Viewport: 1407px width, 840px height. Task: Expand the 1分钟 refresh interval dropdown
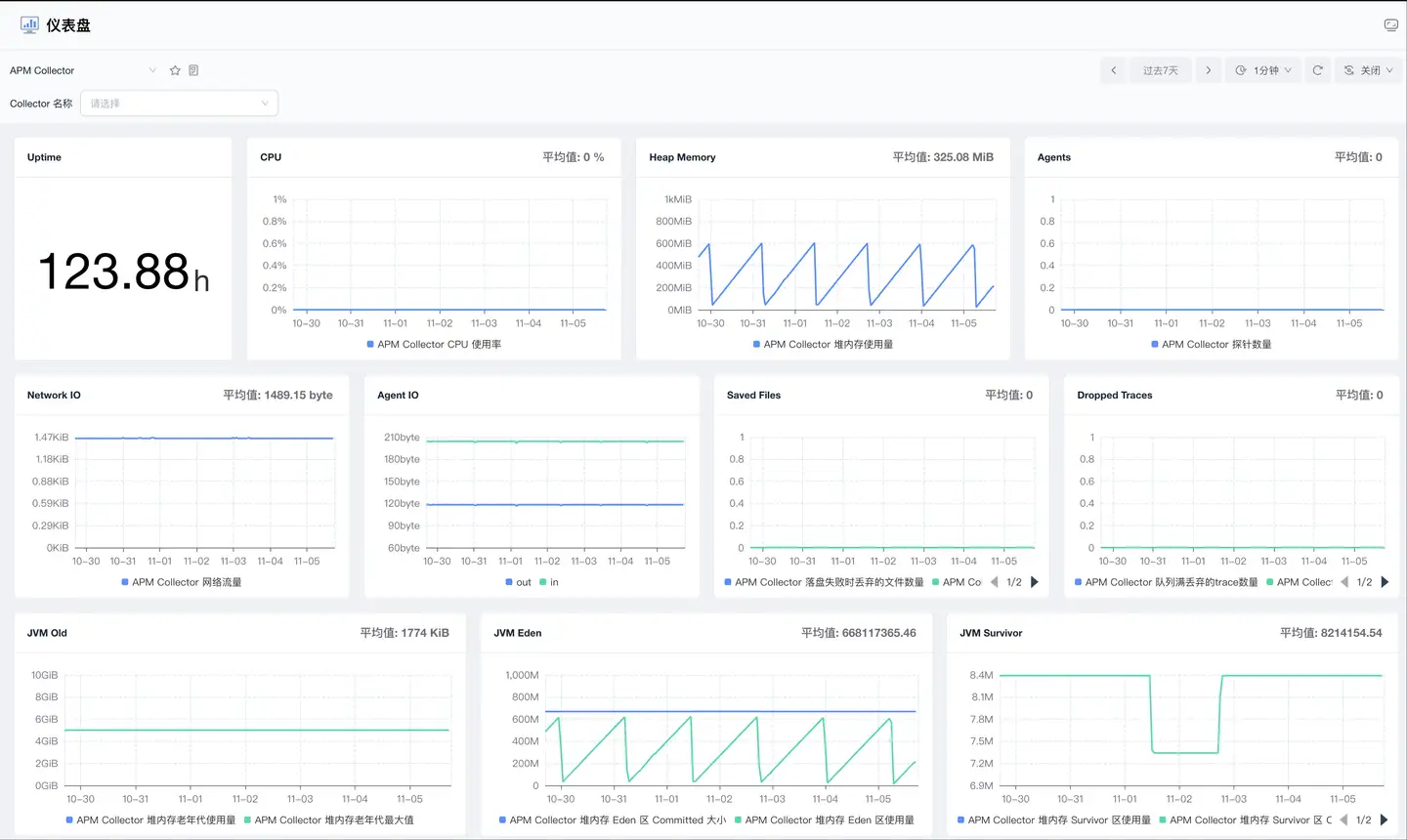[x=1263, y=70]
